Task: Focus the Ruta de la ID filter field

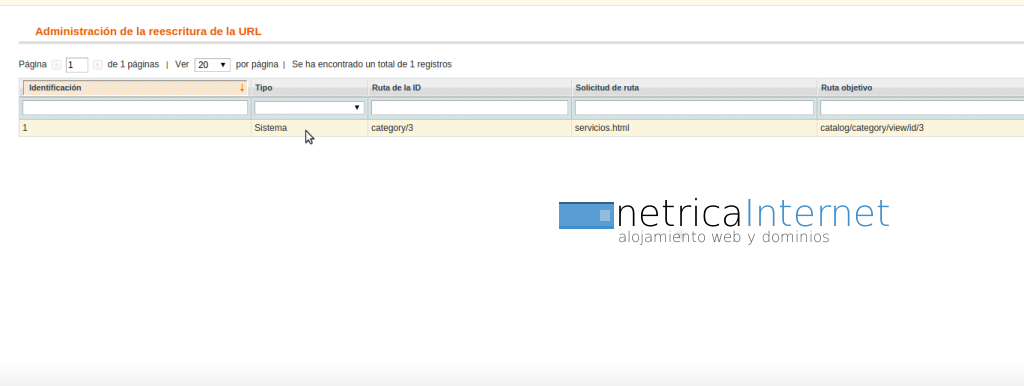Action: tap(470, 108)
